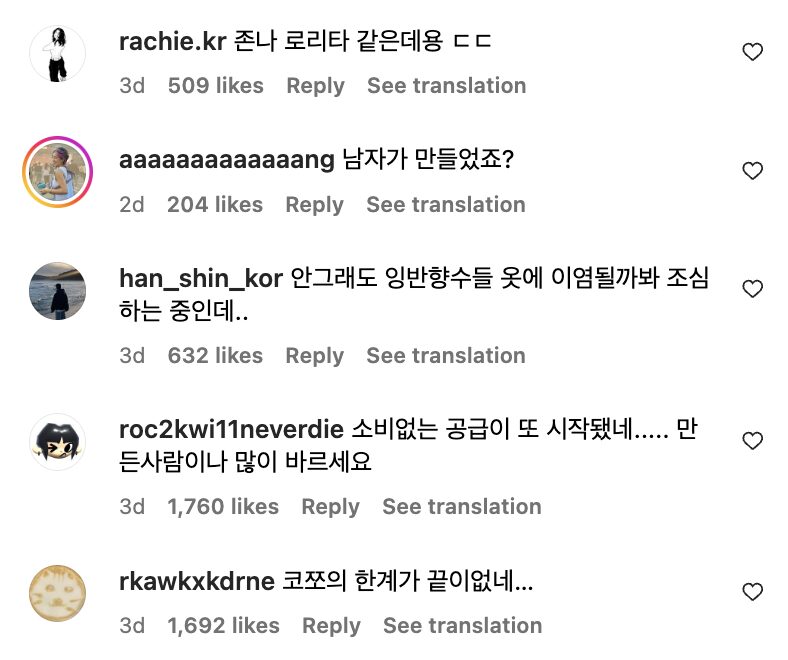The height and width of the screenshot is (660, 788).
Task: Tap the heart on roc2kwi11neverdie's comment
Action: click(x=752, y=441)
